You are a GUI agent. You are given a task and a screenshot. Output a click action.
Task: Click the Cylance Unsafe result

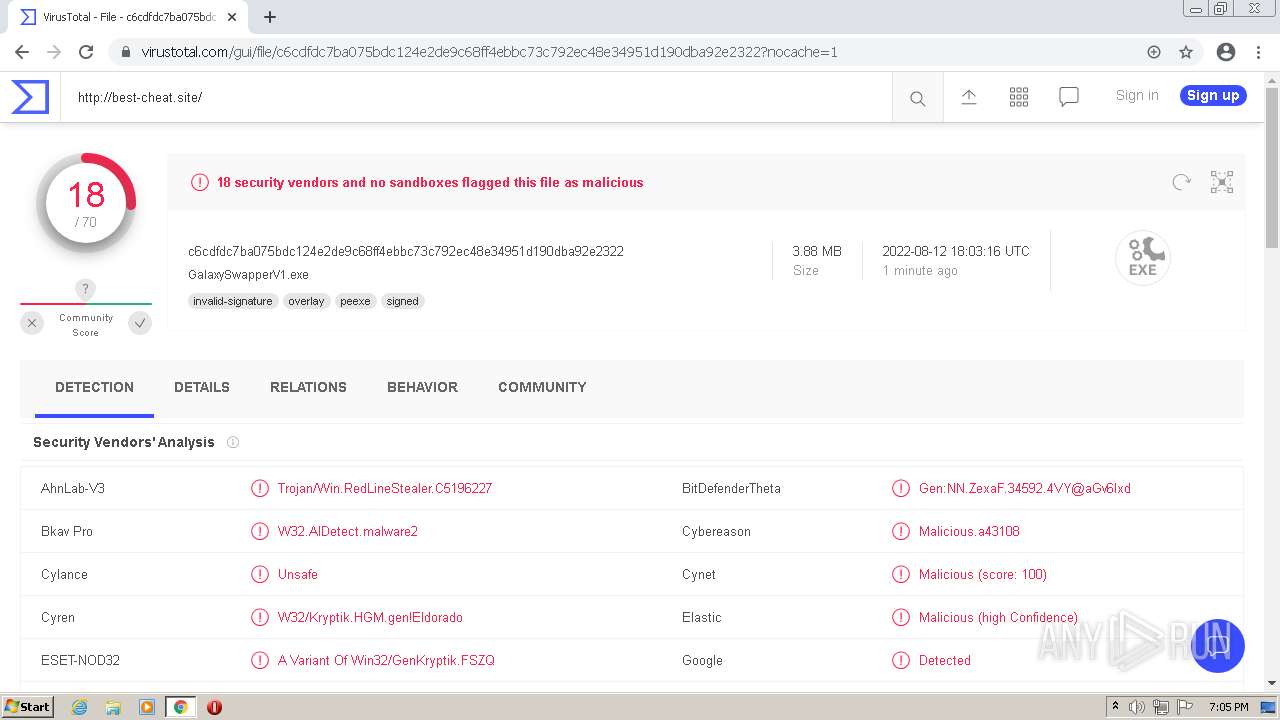tap(298, 574)
